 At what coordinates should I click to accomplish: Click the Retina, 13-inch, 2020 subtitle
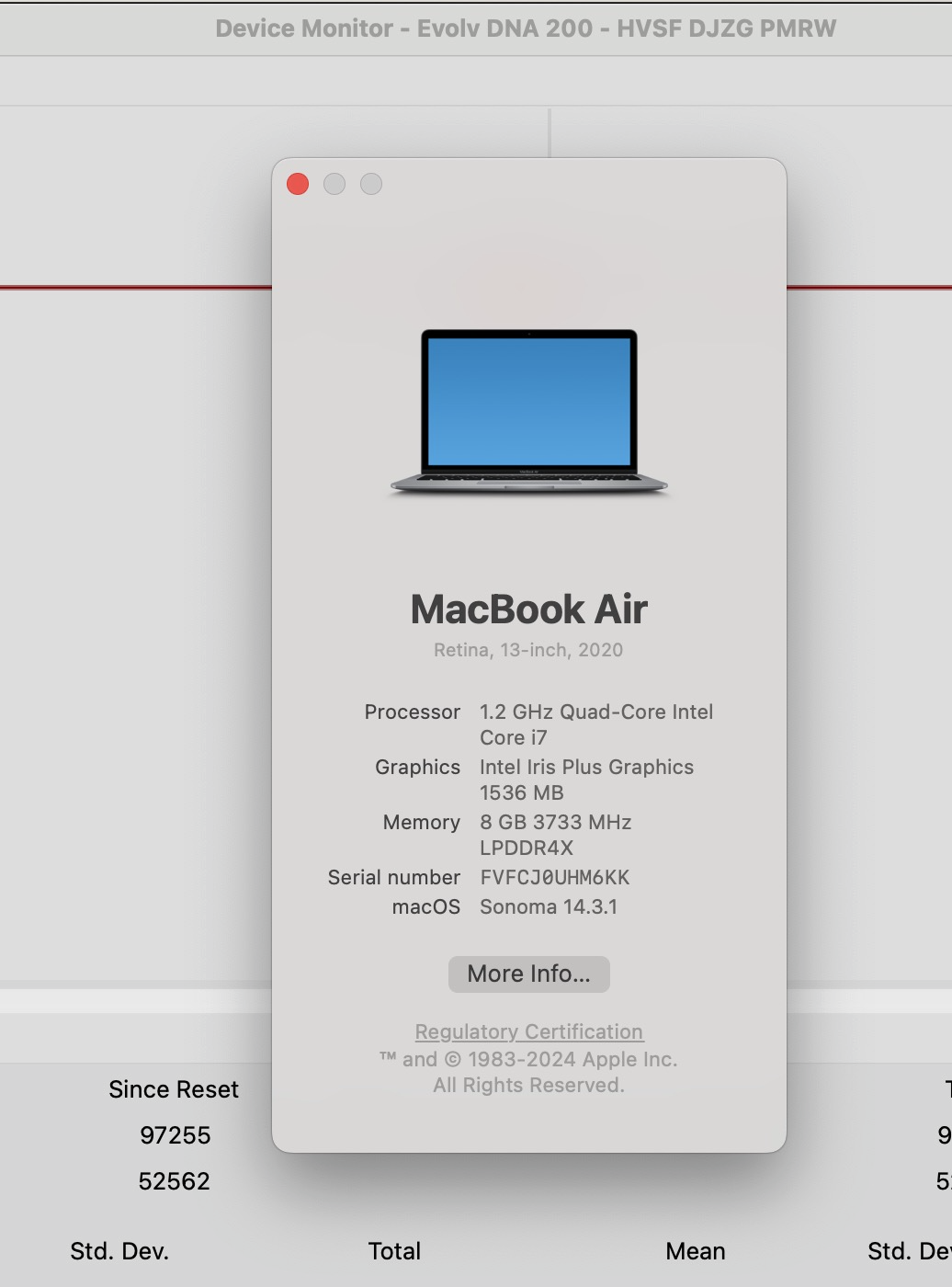[x=528, y=650]
